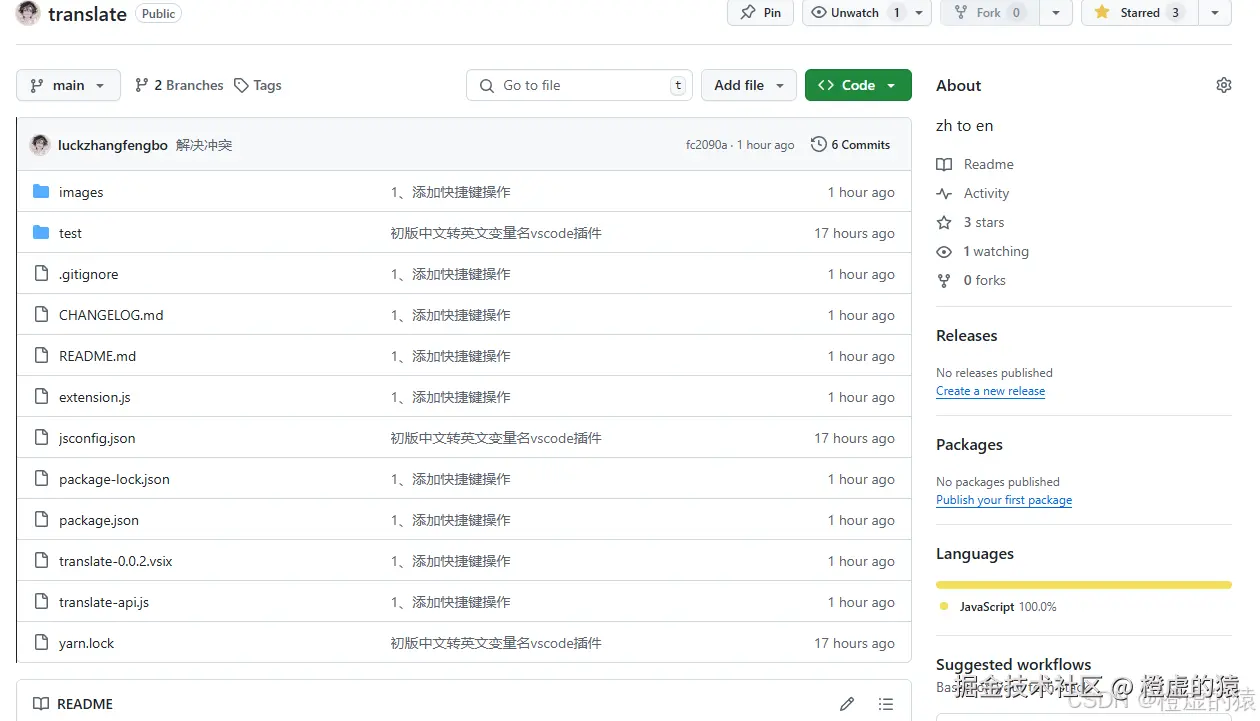Click the translate repository name
Screen dimensions: 1260x721
click(88, 14)
